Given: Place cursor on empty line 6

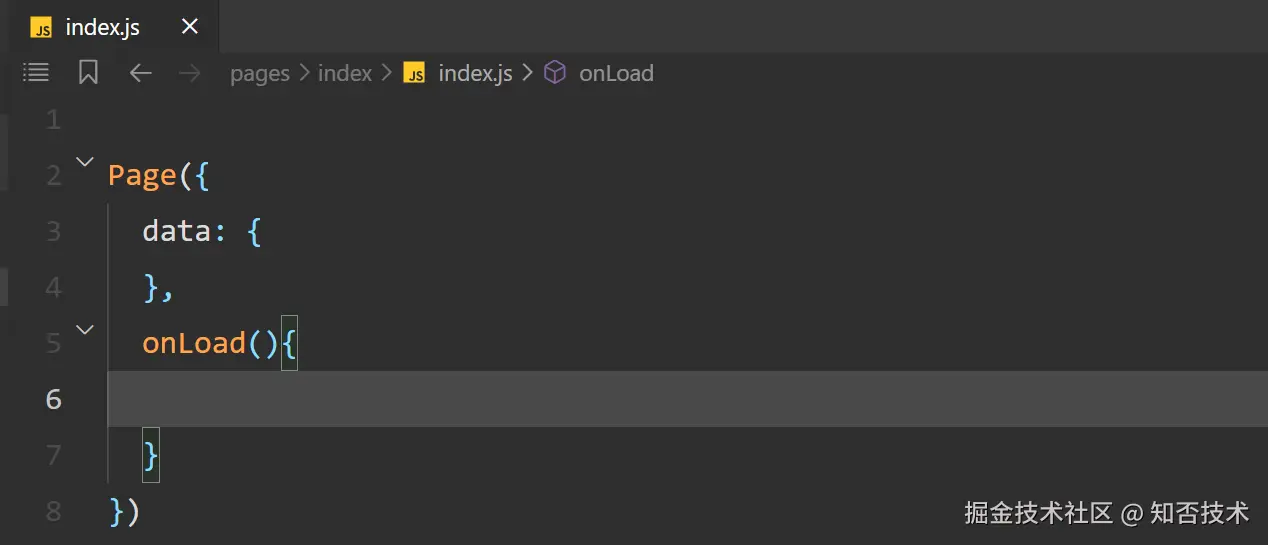Looking at the screenshot, I should (x=600, y=399).
